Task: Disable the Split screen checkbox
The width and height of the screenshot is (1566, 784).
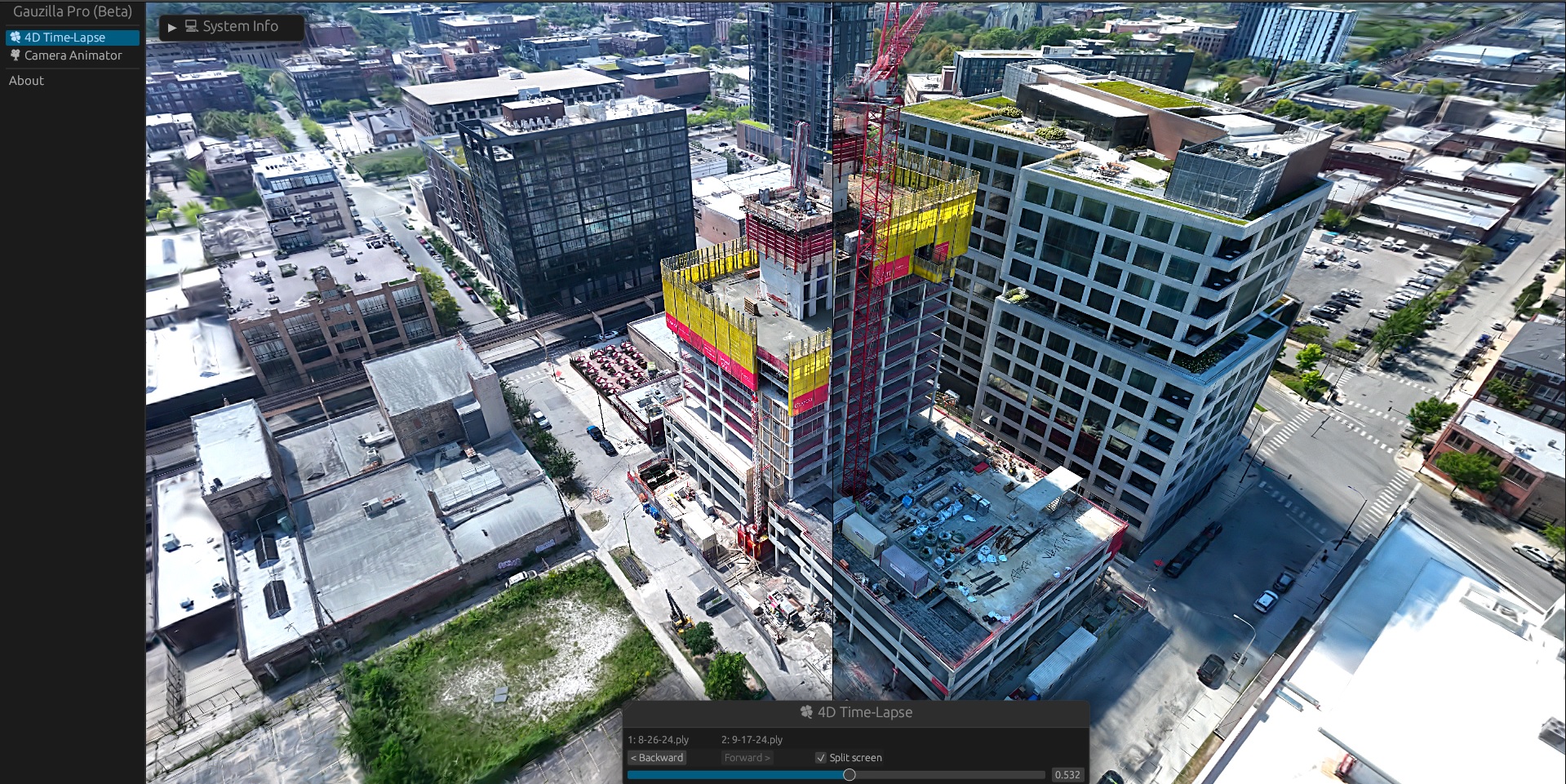Action: pos(820,758)
